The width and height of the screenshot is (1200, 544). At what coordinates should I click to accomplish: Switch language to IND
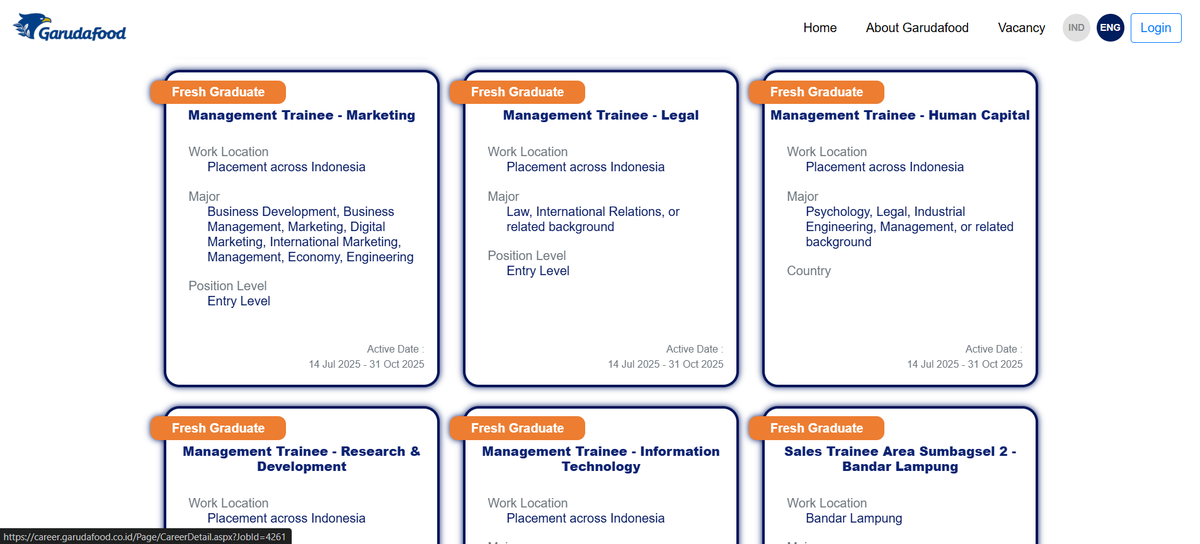[x=1077, y=28]
